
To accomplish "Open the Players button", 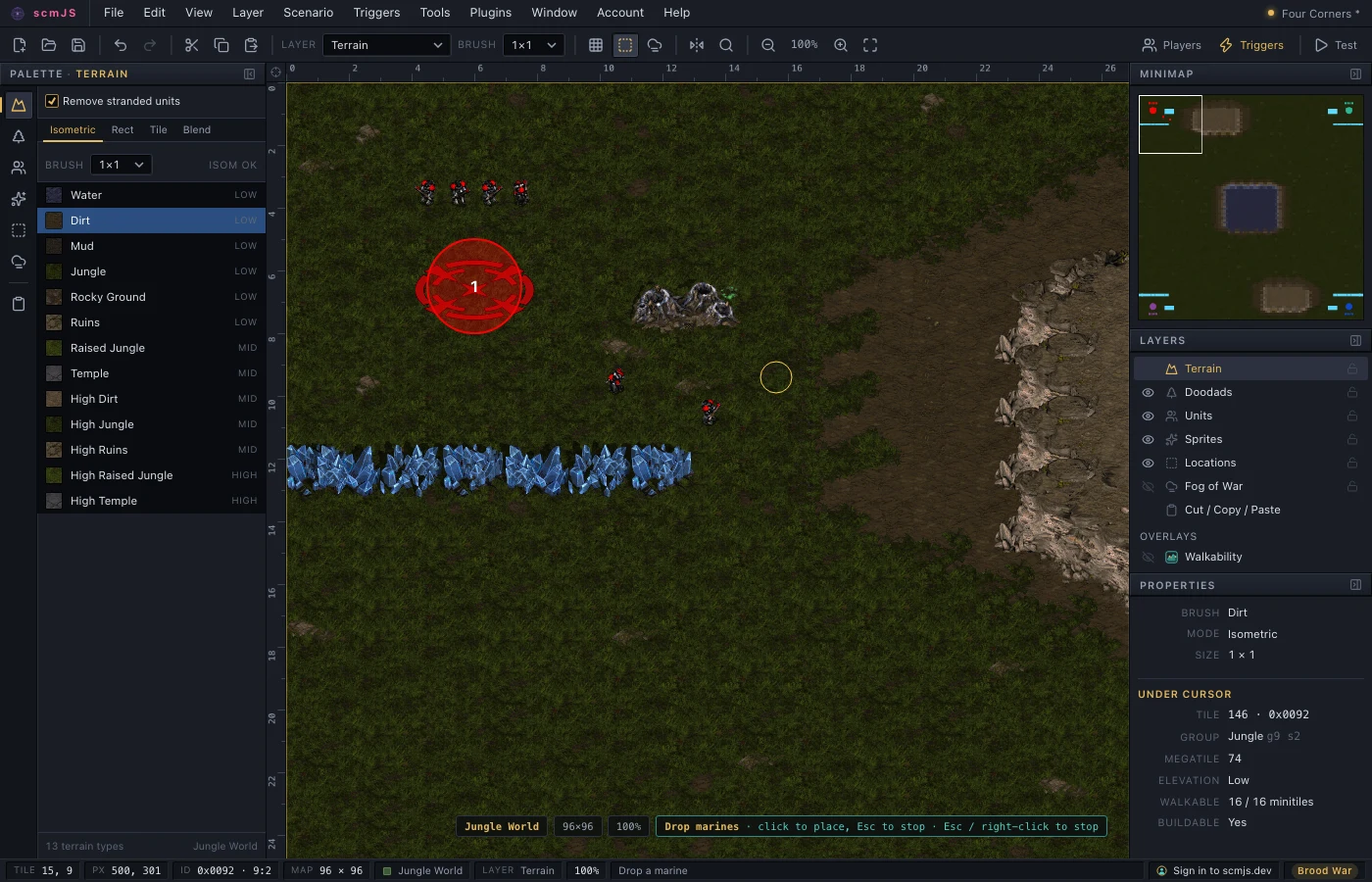I will (1172, 45).
